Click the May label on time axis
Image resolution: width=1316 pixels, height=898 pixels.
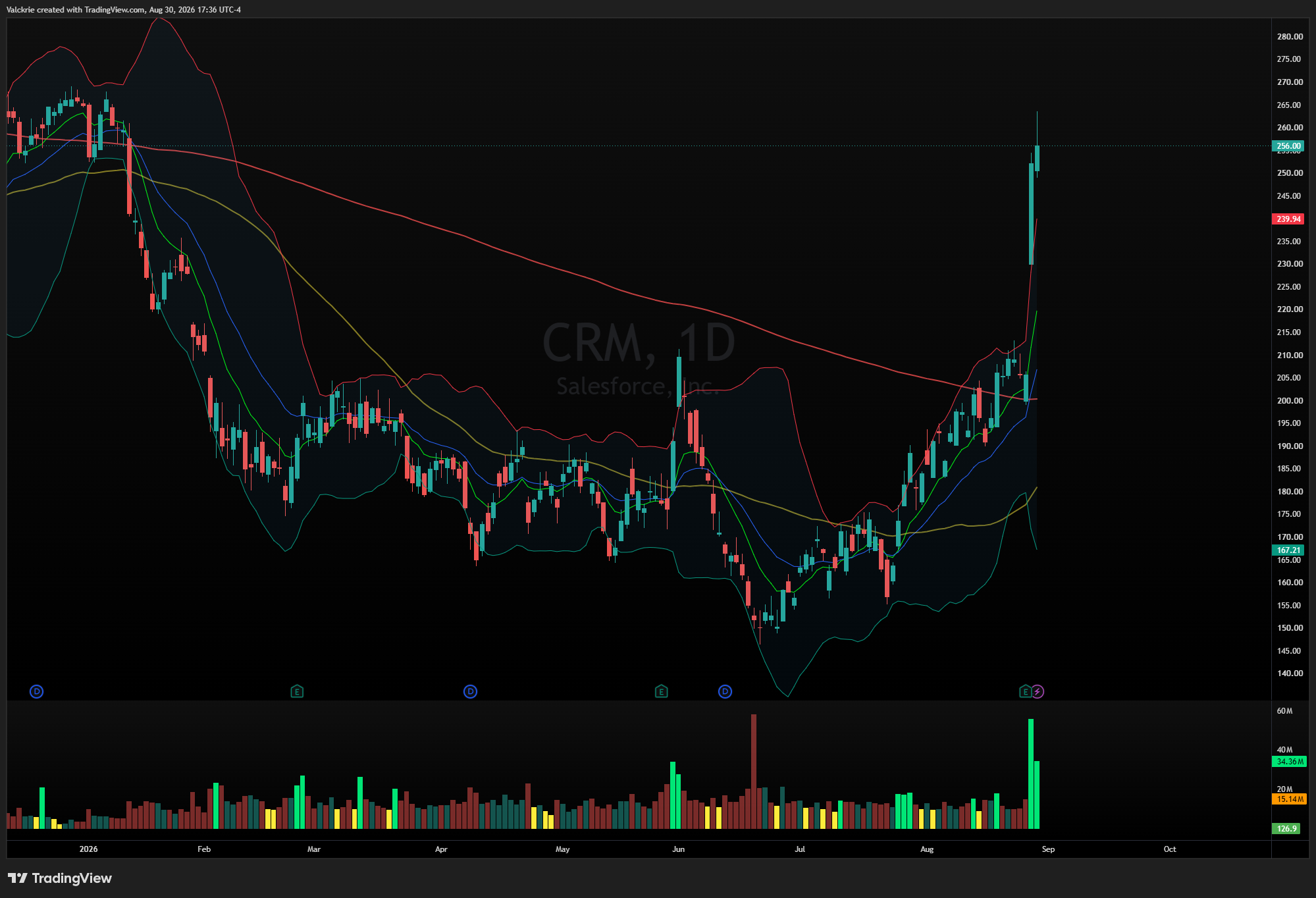click(563, 849)
